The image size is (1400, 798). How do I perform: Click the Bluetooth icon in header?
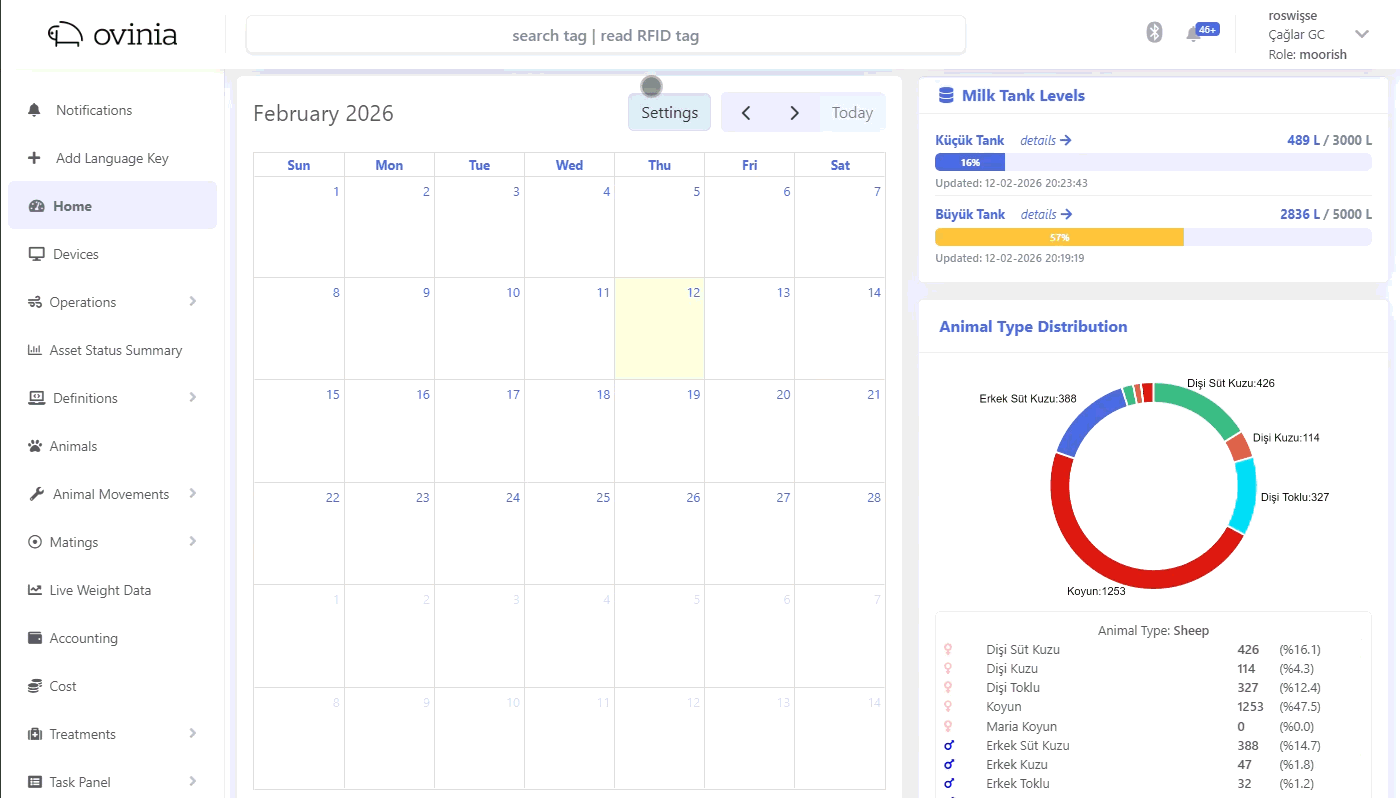[x=1154, y=33]
